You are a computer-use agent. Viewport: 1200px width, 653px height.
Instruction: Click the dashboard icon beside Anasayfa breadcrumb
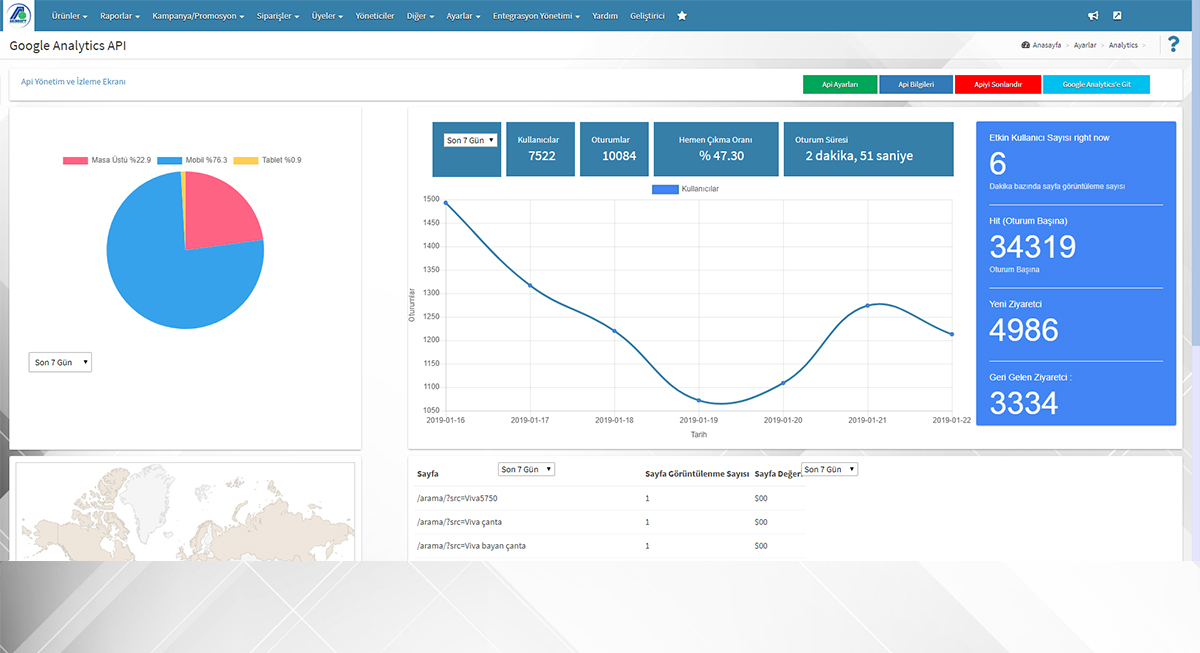click(1026, 45)
